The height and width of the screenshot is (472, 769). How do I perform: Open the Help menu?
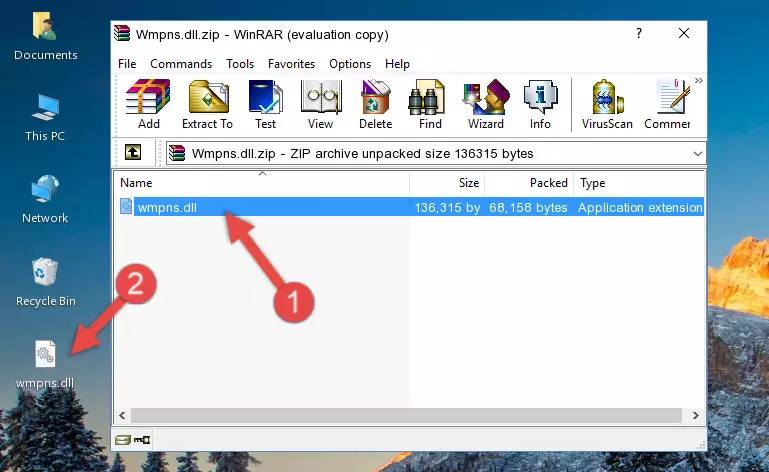pos(397,64)
